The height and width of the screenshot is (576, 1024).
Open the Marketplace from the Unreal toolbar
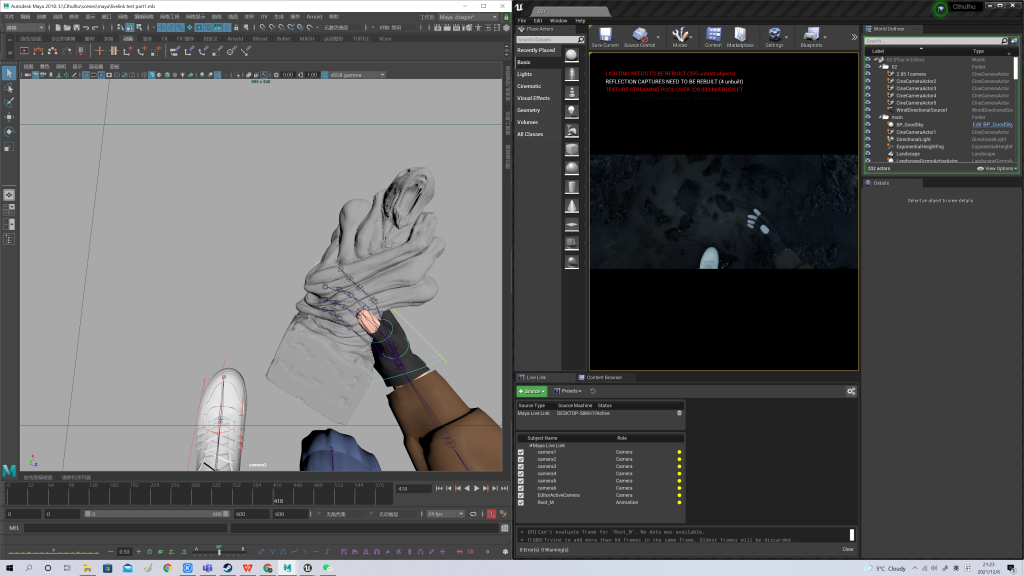(x=740, y=37)
